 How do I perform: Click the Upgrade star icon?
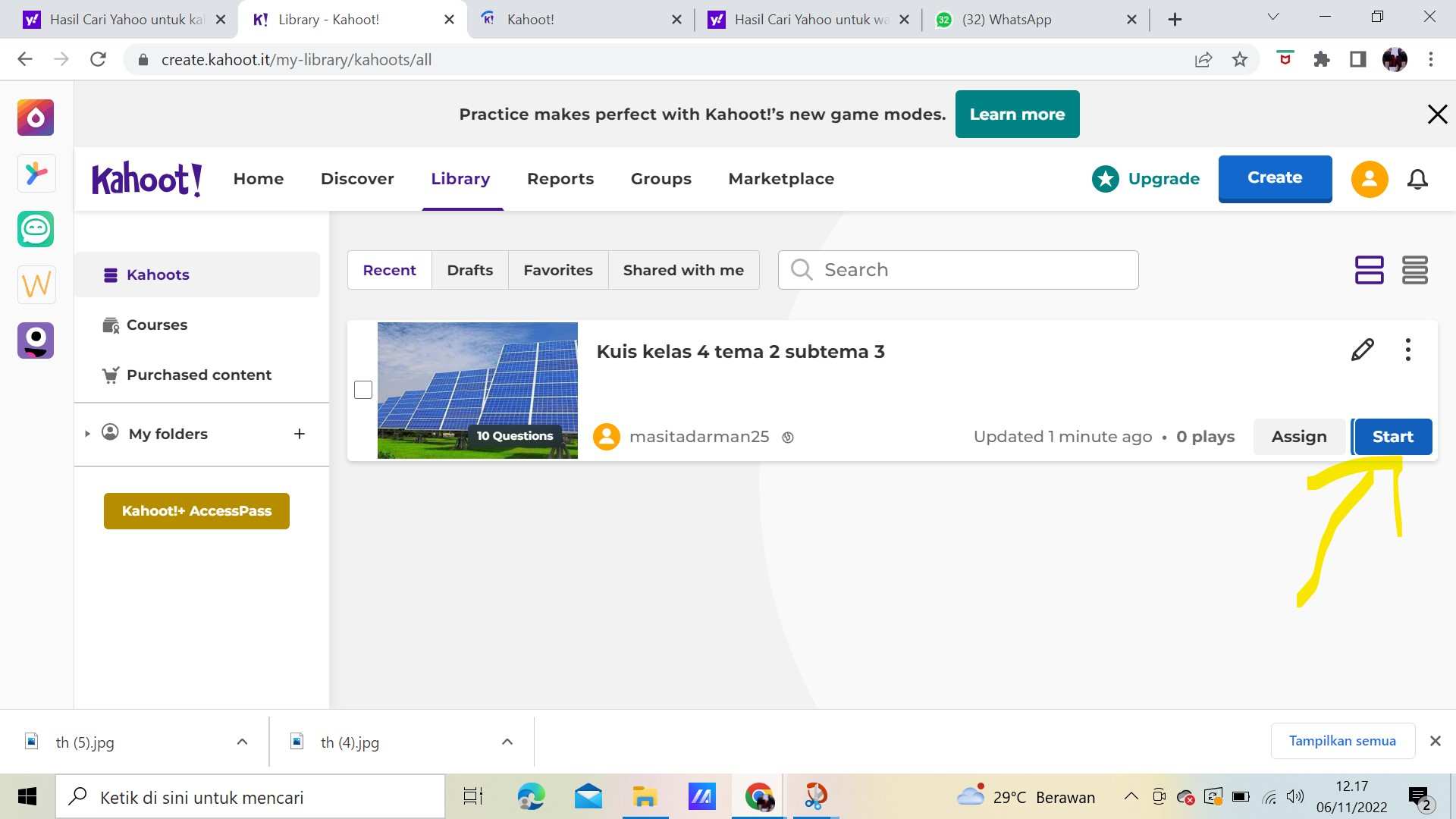tap(1105, 179)
